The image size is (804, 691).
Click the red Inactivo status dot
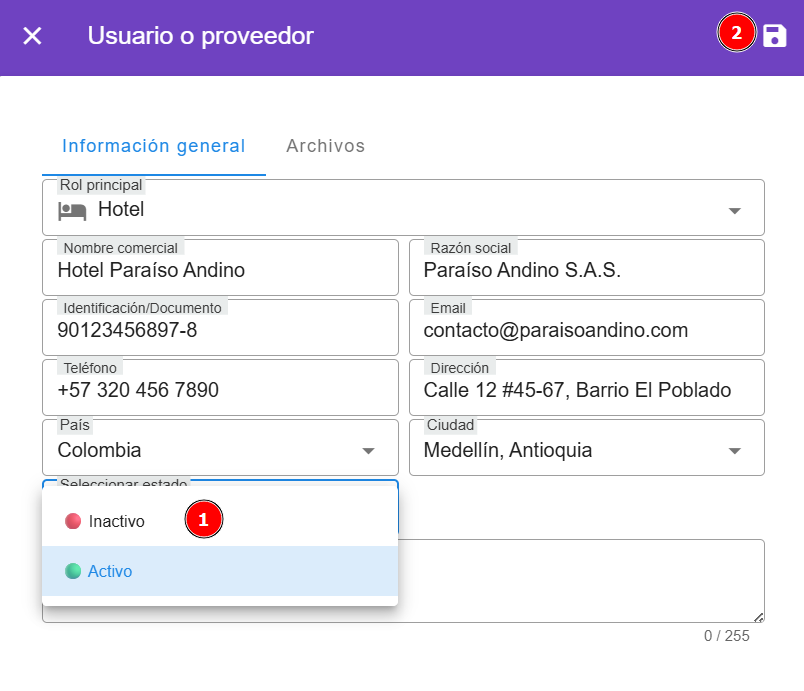click(72, 521)
